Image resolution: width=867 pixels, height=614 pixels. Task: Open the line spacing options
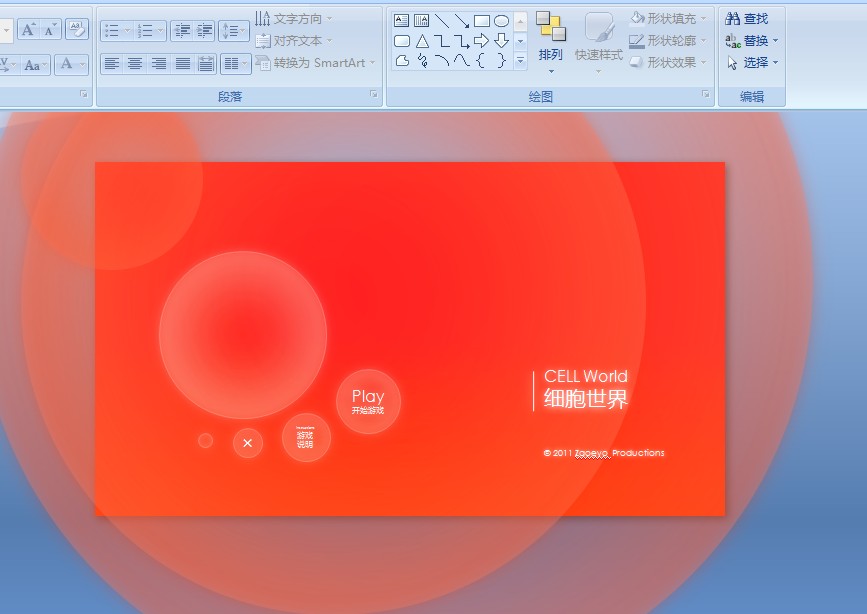pos(234,30)
